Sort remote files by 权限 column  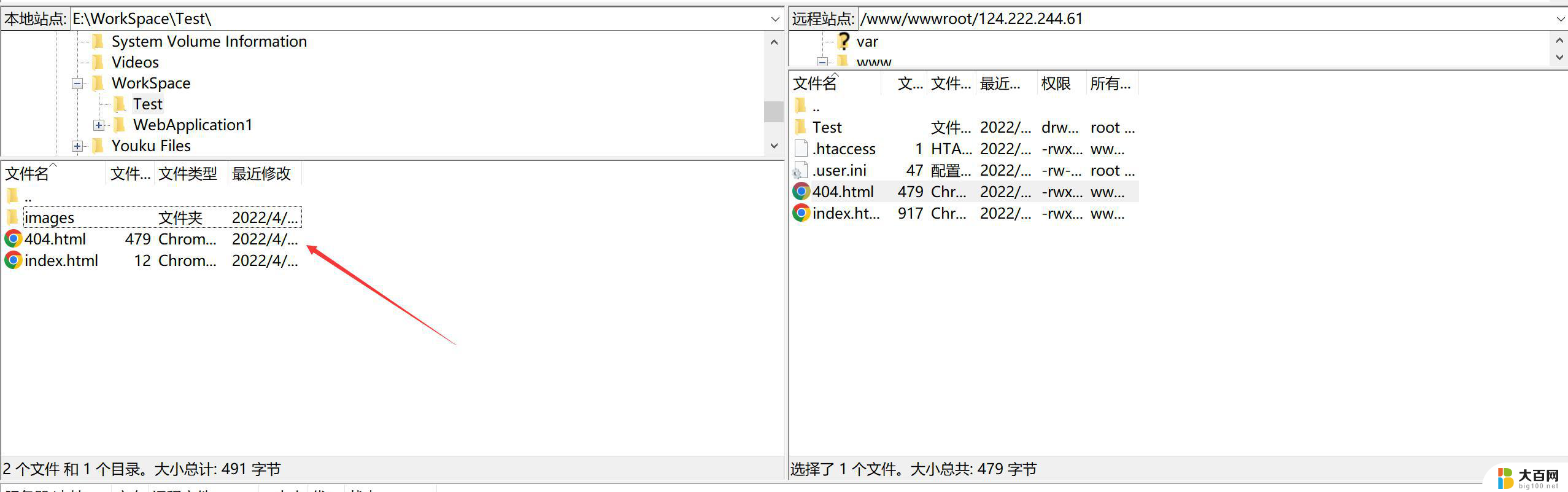point(1061,84)
